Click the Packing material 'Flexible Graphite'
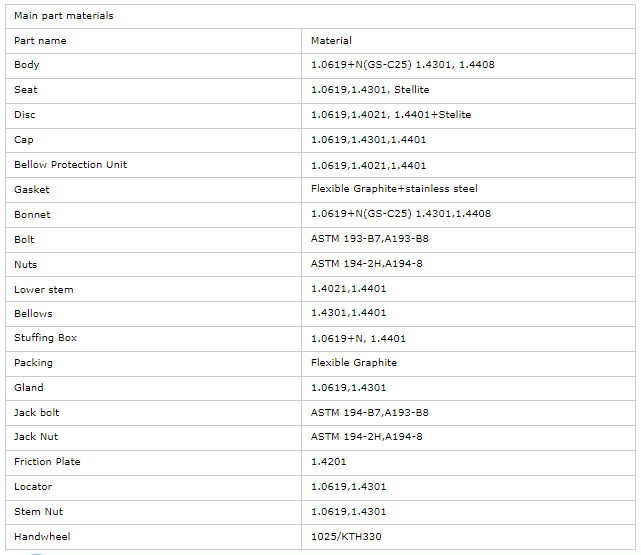The width and height of the screenshot is (641, 555). [x=354, y=363]
